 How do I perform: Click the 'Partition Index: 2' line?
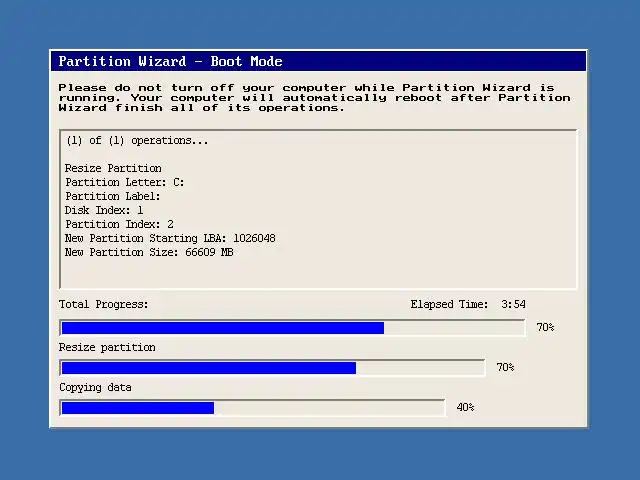pyautogui.click(x=119, y=224)
